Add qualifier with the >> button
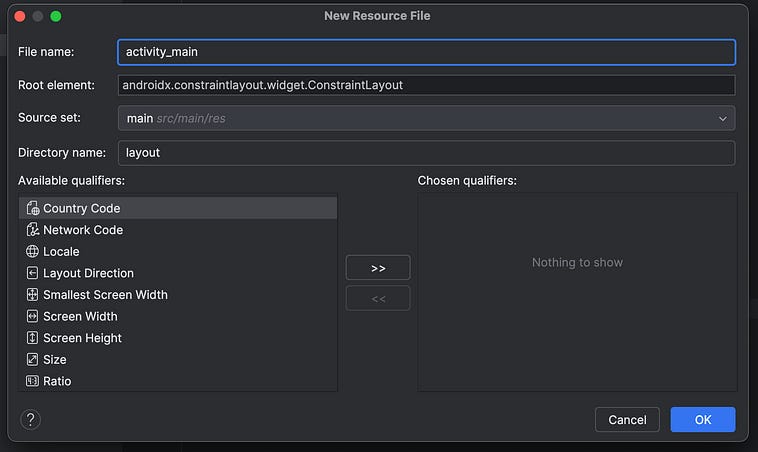 click(378, 268)
